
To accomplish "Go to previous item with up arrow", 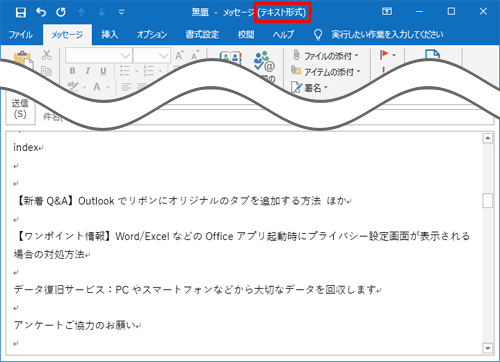I will [81, 13].
